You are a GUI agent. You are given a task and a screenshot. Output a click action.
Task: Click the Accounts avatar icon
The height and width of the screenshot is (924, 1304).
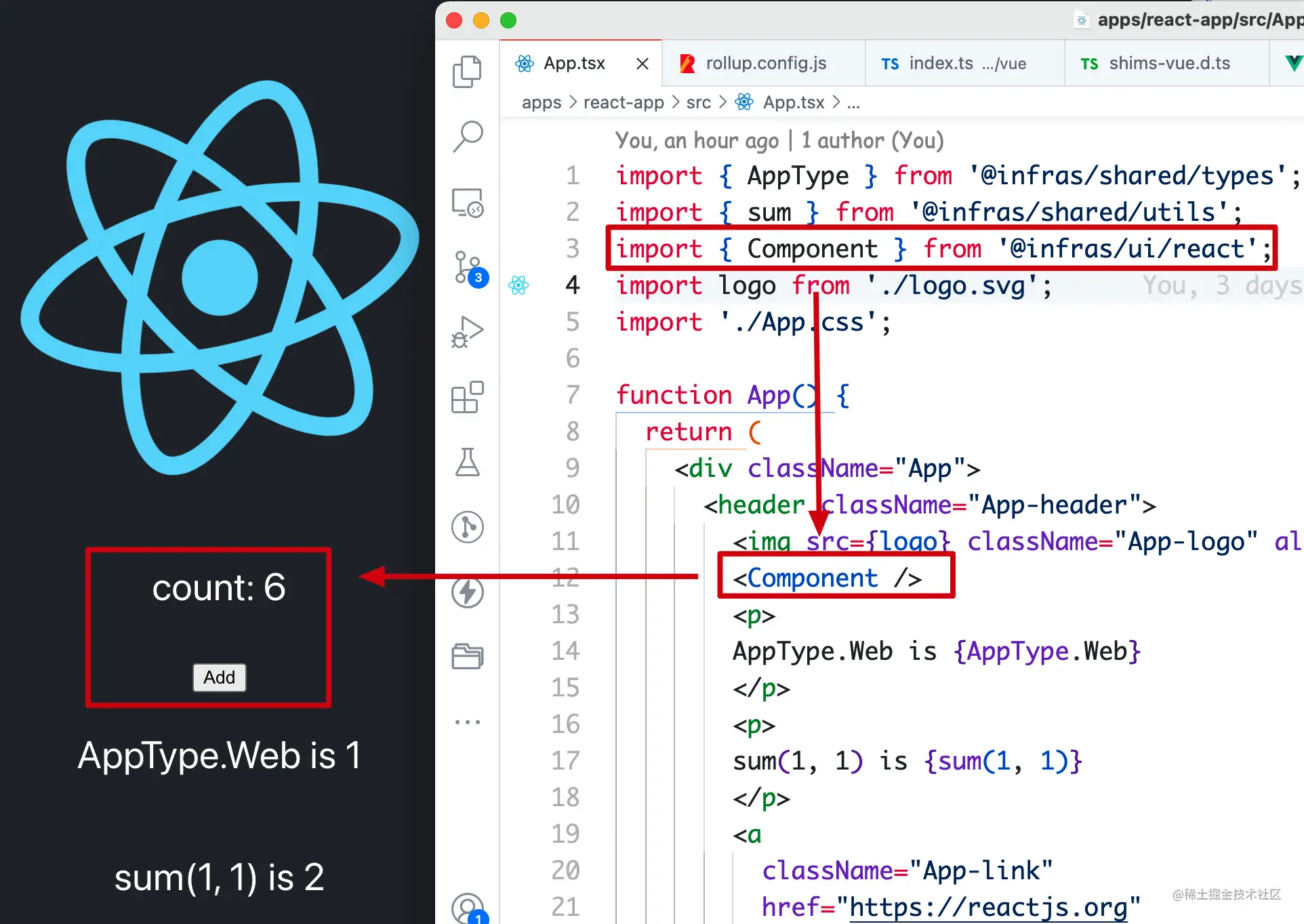(x=467, y=908)
